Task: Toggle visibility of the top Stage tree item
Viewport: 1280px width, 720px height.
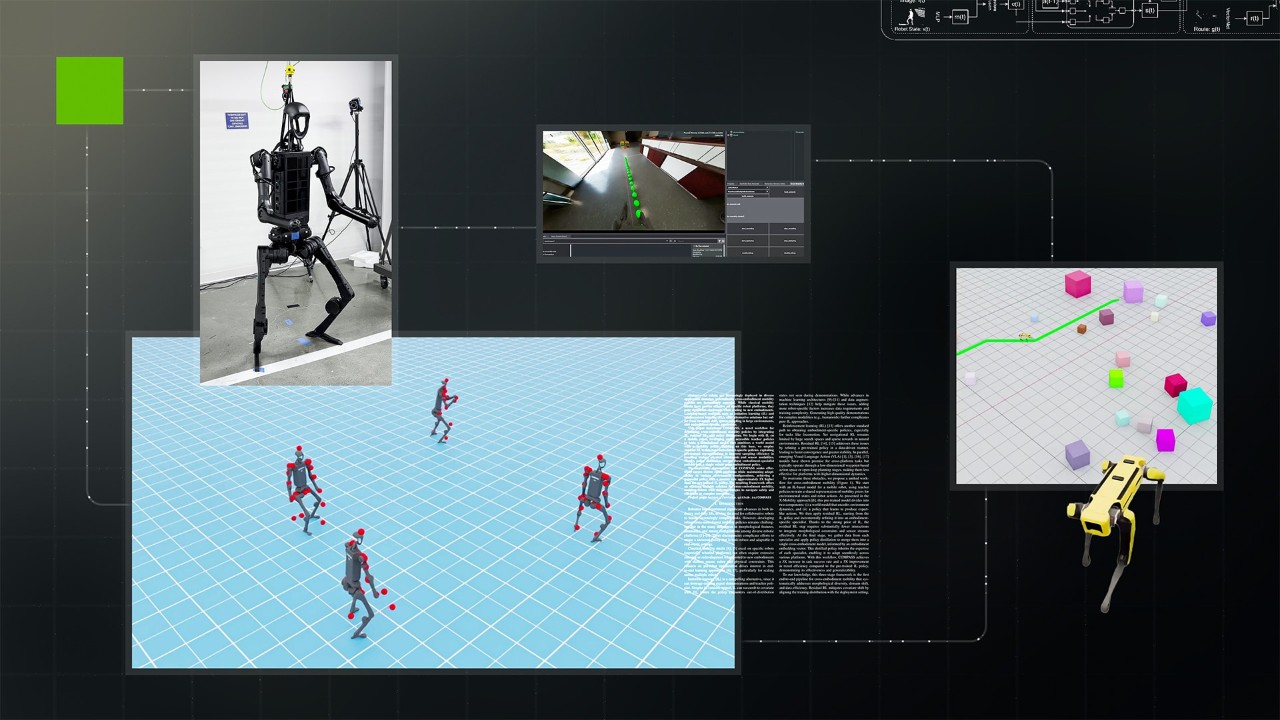Action: (x=730, y=131)
